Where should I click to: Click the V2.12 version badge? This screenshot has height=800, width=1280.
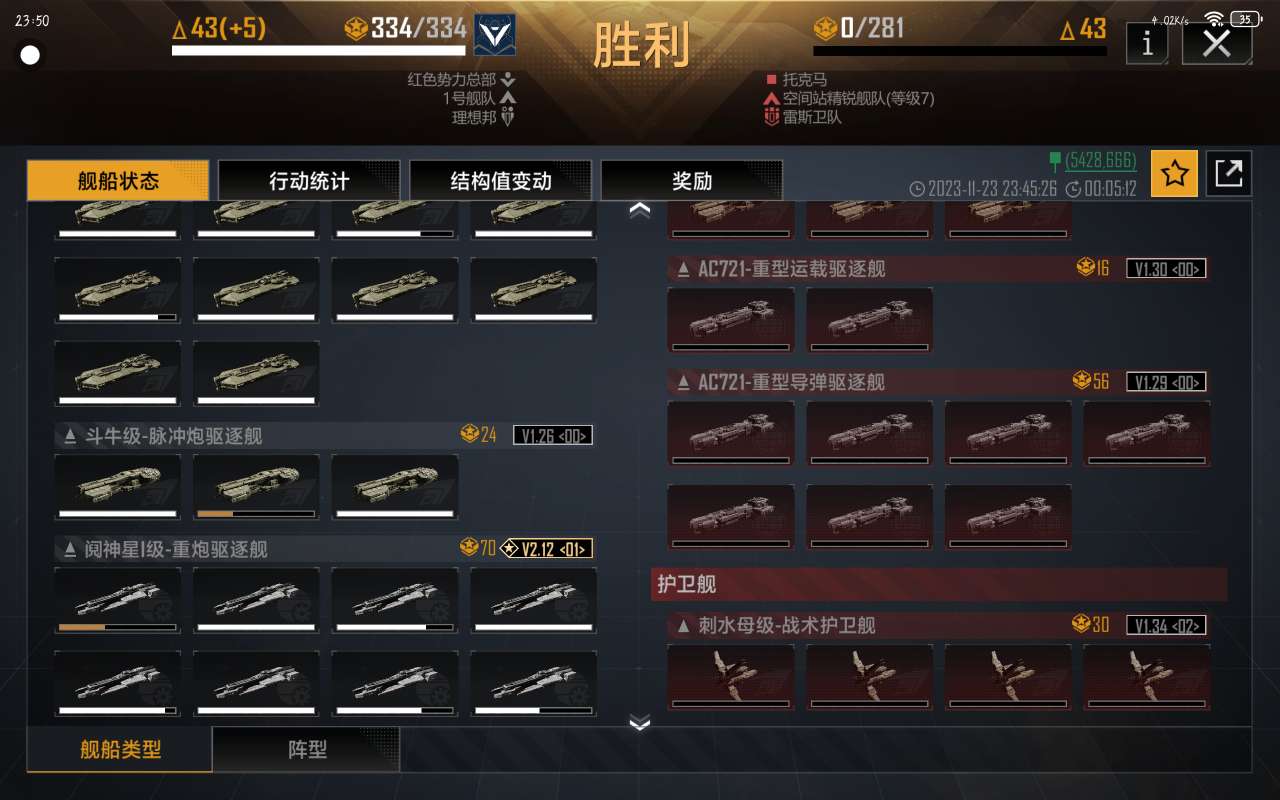[x=546, y=549]
